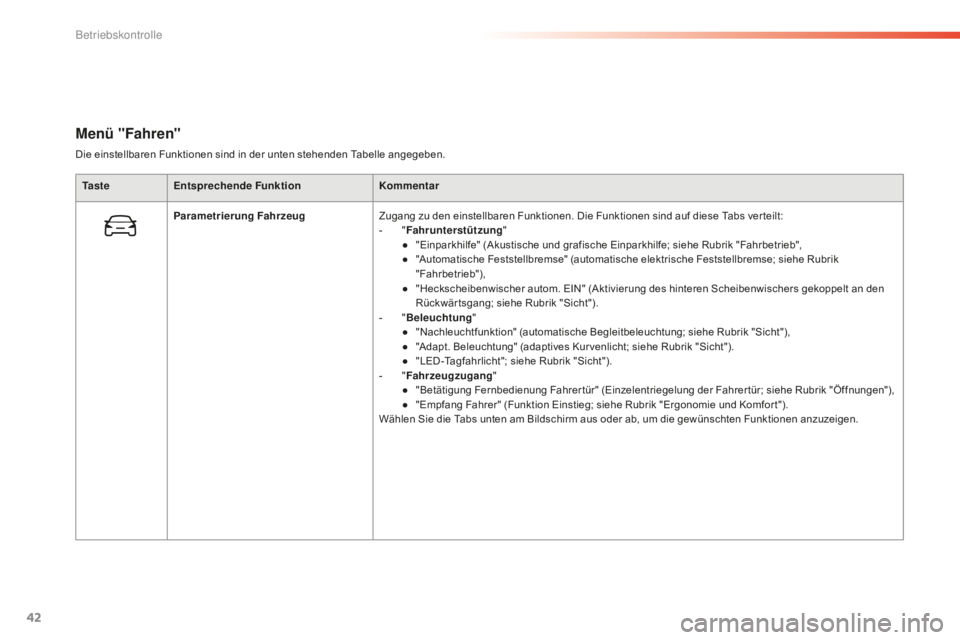The height and width of the screenshot is (640, 960).
Task: Click the 'Betriebskontrolle' page header
Action: [119, 35]
